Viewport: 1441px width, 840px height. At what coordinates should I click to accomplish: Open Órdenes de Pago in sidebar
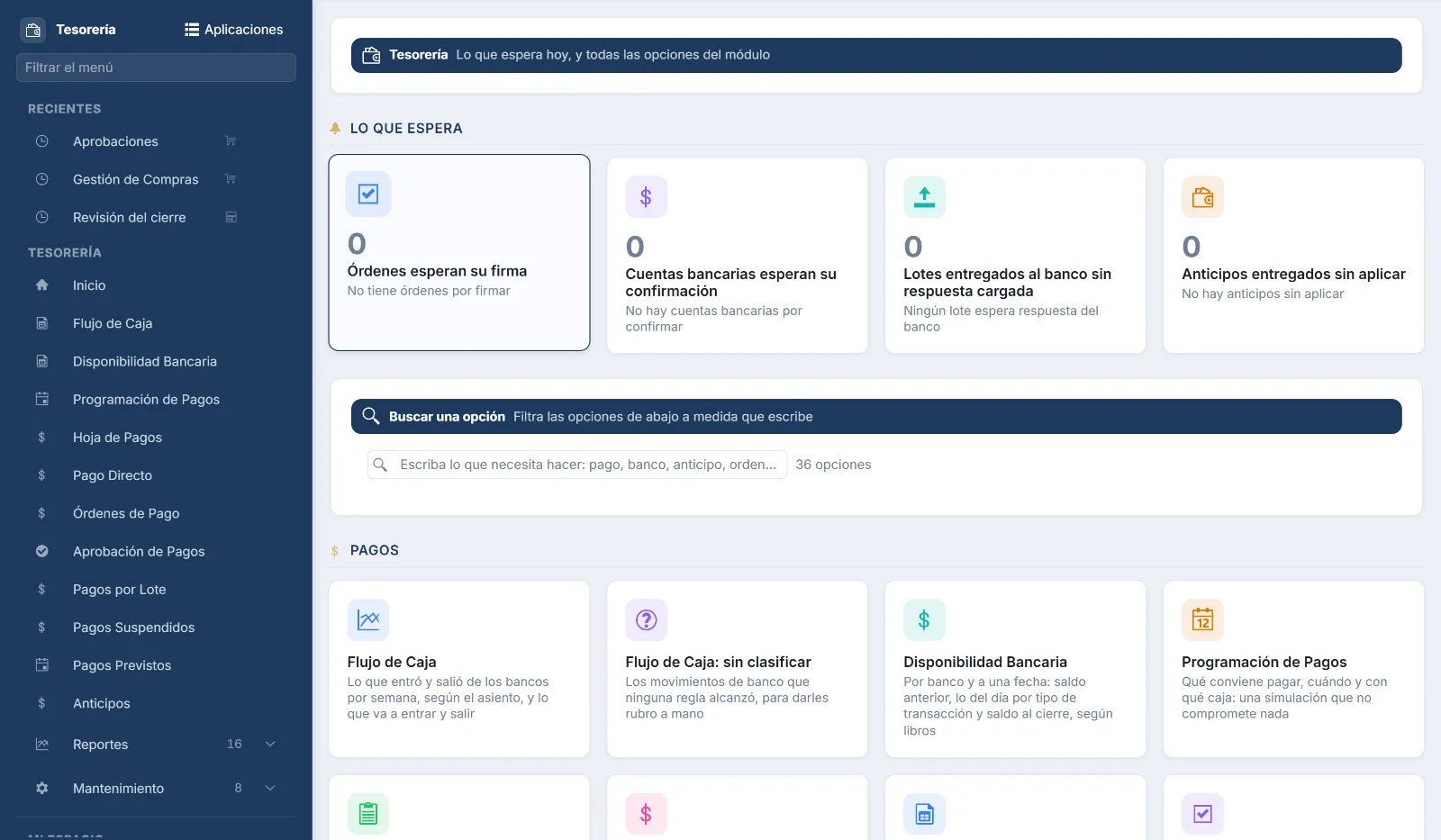point(156,513)
